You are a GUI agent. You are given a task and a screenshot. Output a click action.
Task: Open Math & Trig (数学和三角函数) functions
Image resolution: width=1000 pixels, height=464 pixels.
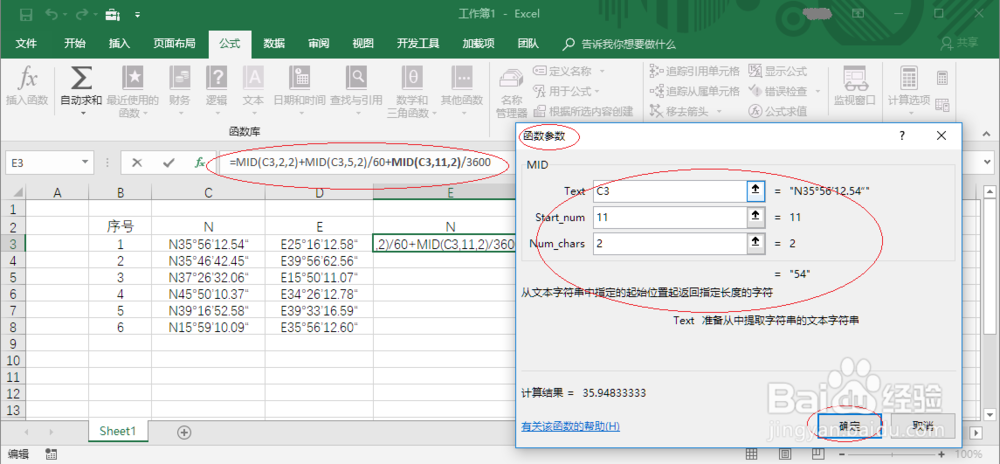click(x=412, y=92)
